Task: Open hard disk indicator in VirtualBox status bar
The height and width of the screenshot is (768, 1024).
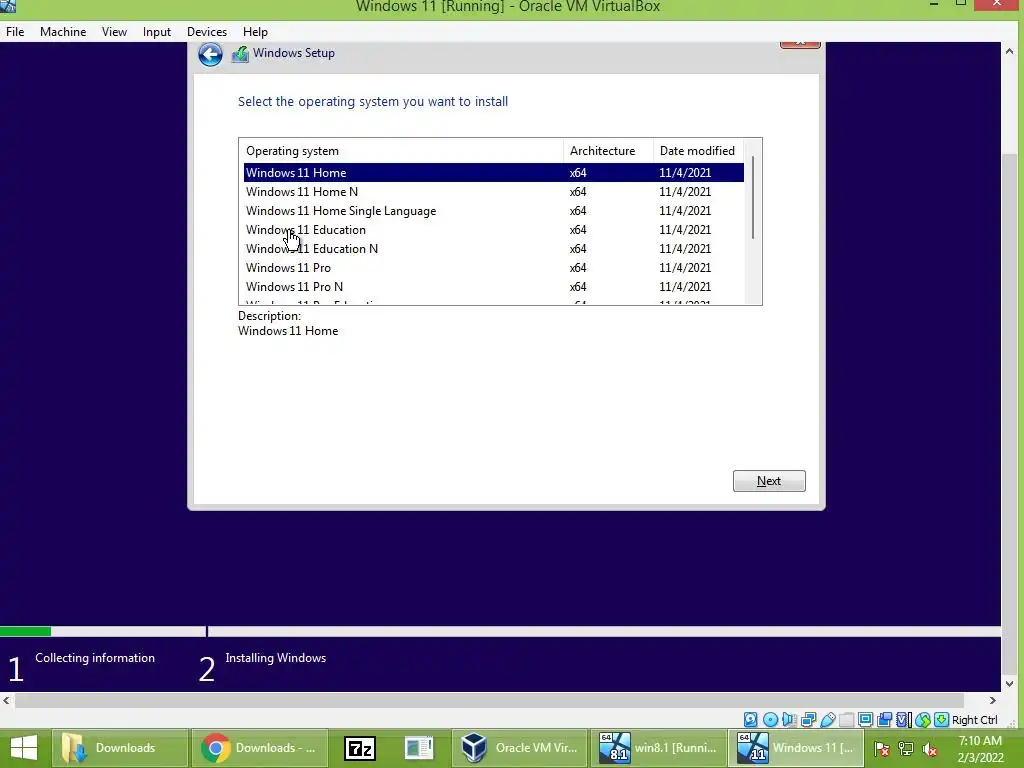Action: coord(751,720)
